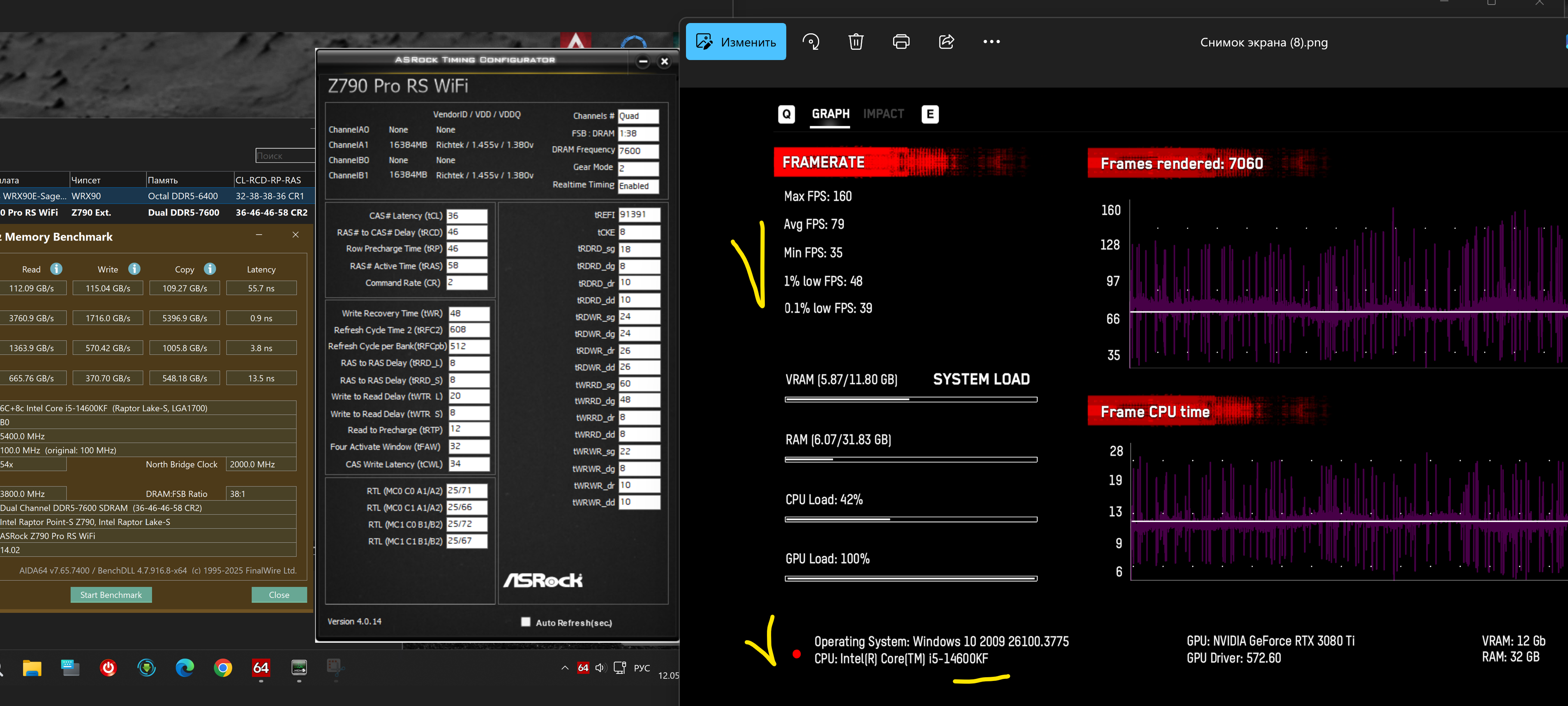
Task: Open the three-dots more options menu
Action: [x=991, y=42]
